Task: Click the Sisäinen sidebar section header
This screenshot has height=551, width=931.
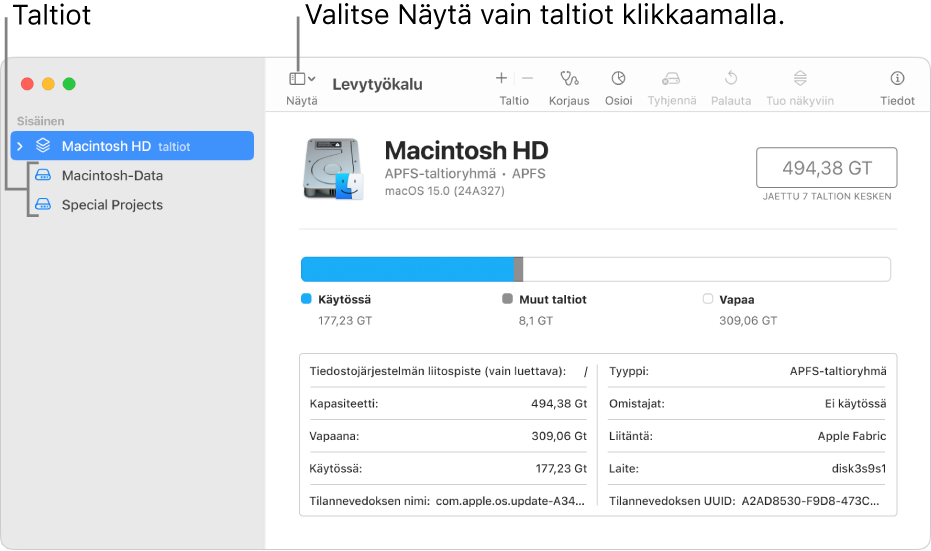Action: (40, 121)
